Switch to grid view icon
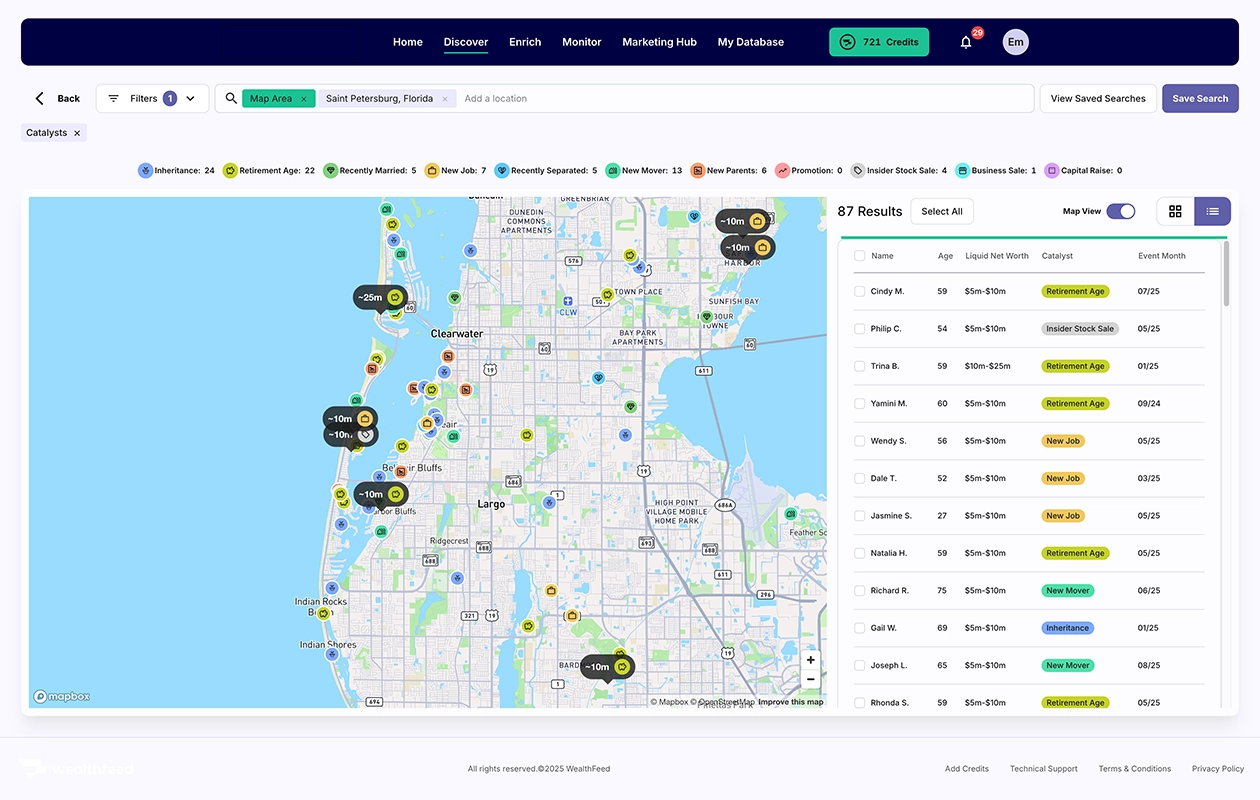Screen dimensions: 1260x800 click(x=1175, y=211)
